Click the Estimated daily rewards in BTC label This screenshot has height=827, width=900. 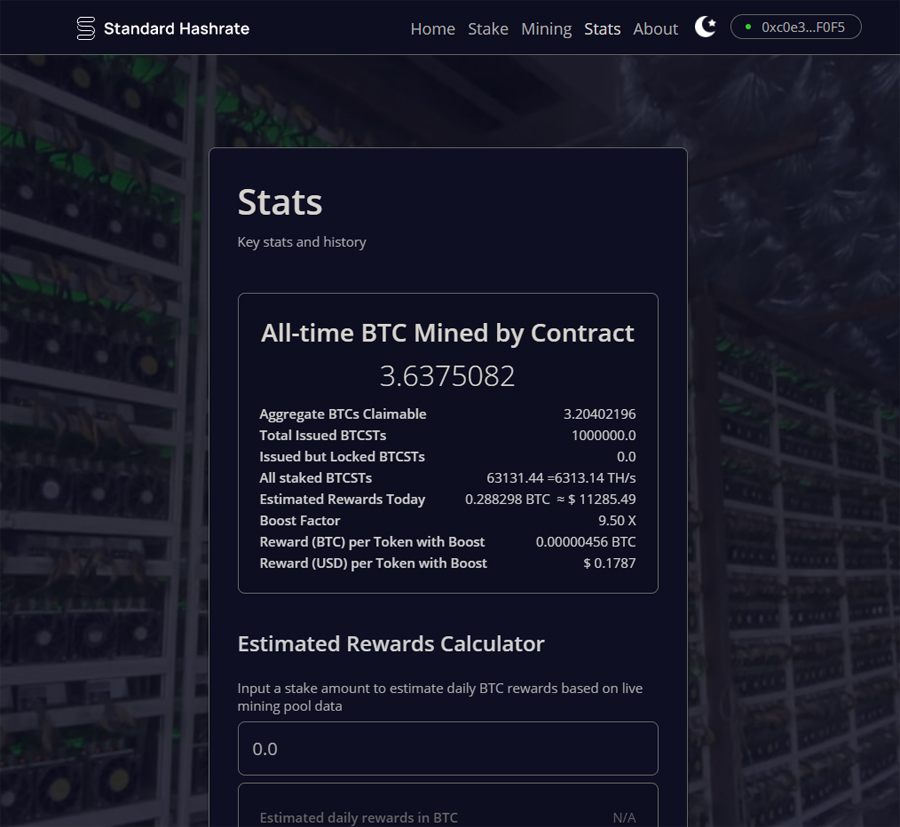(359, 817)
